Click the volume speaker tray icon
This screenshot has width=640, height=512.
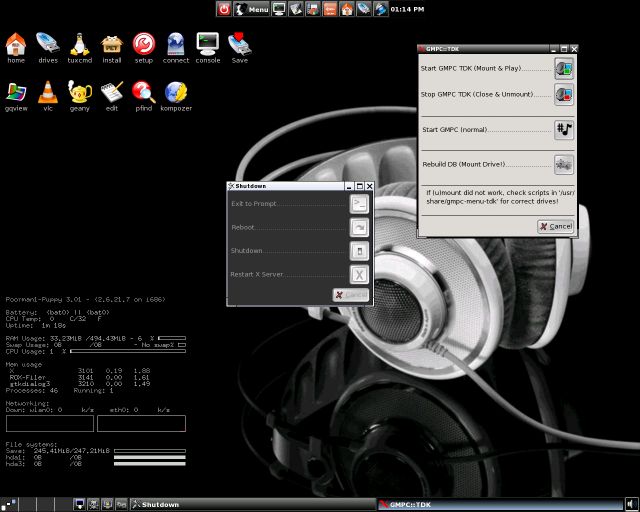click(x=632, y=505)
